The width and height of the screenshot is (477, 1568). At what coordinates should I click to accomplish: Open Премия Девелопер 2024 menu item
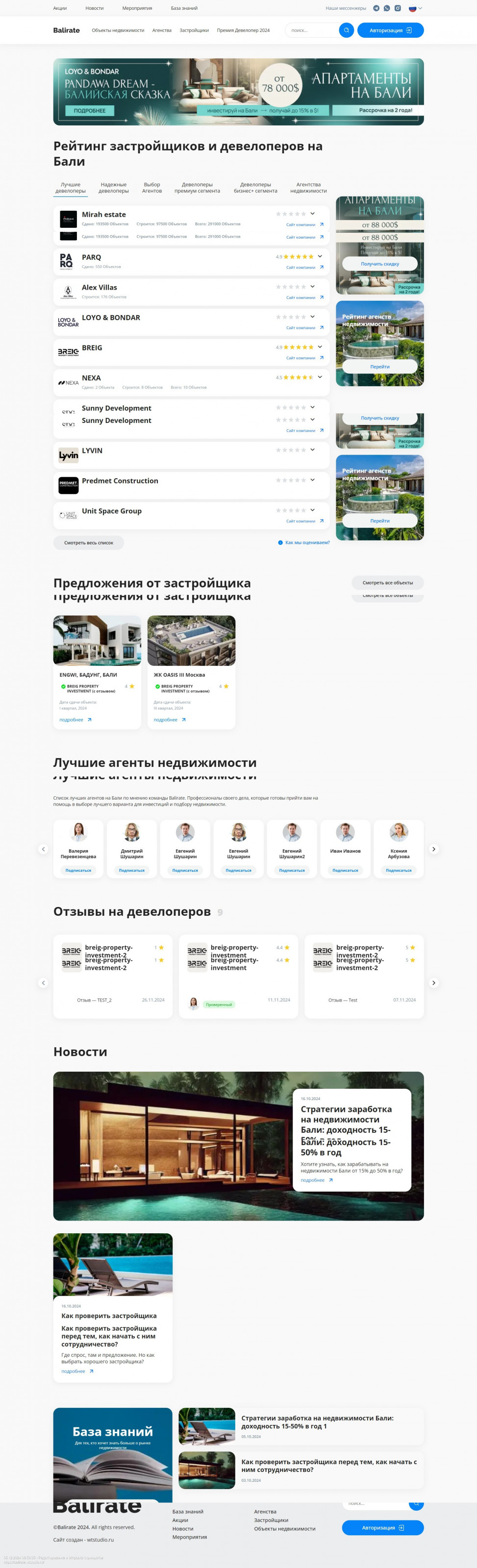coord(243,30)
